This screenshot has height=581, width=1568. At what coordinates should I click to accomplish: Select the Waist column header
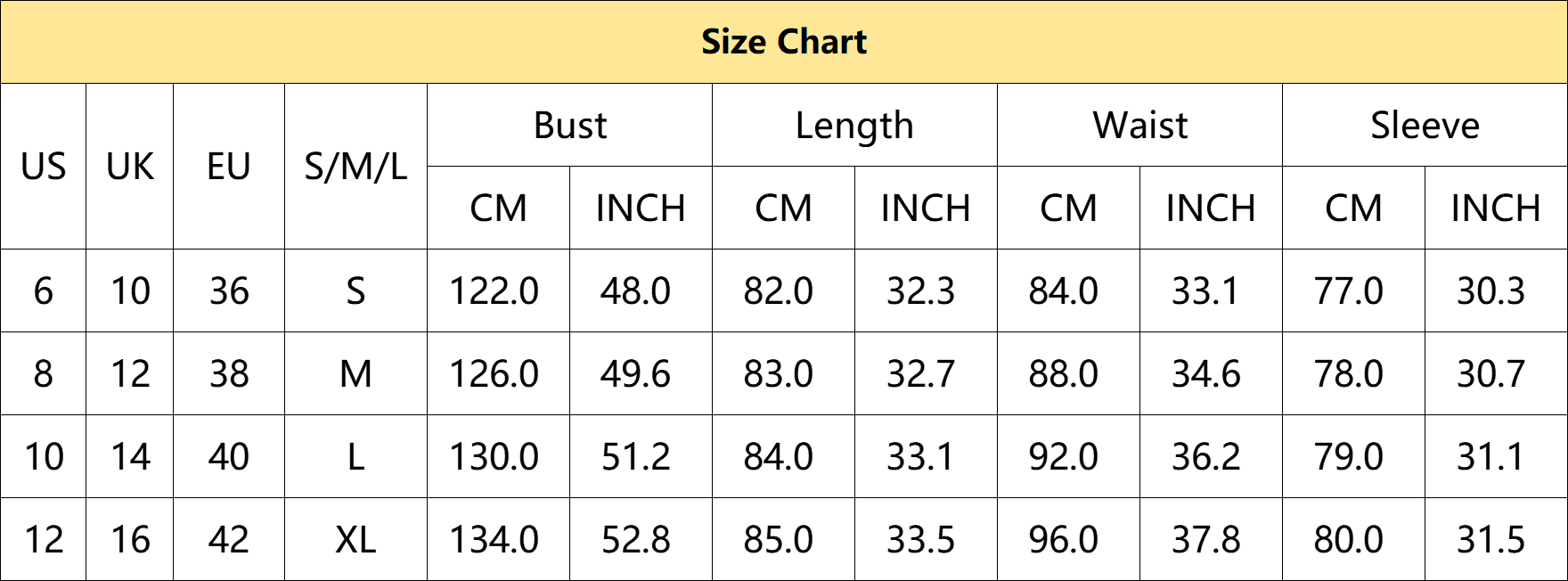click(x=1139, y=125)
